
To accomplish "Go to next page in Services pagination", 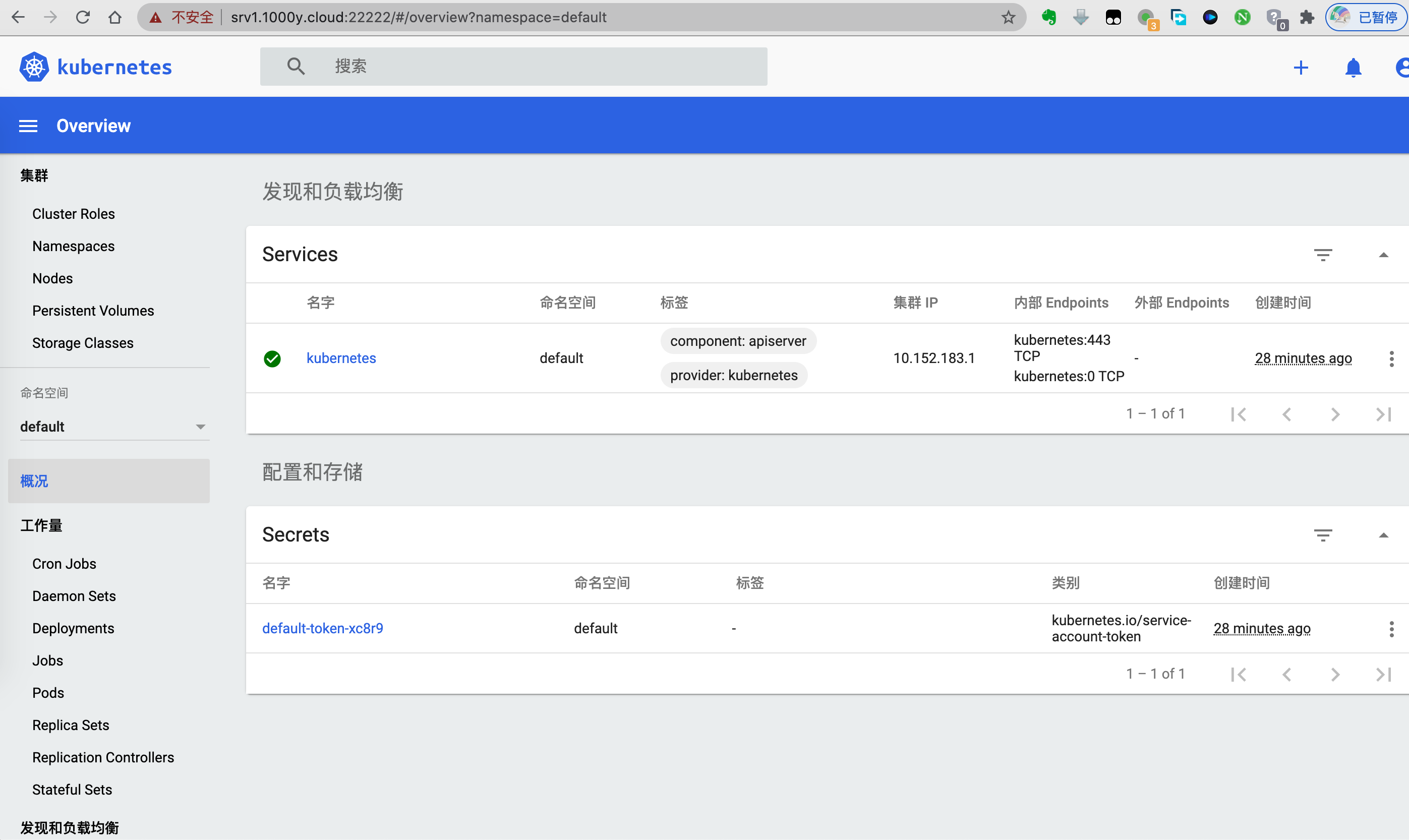I will click(1335, 414).
